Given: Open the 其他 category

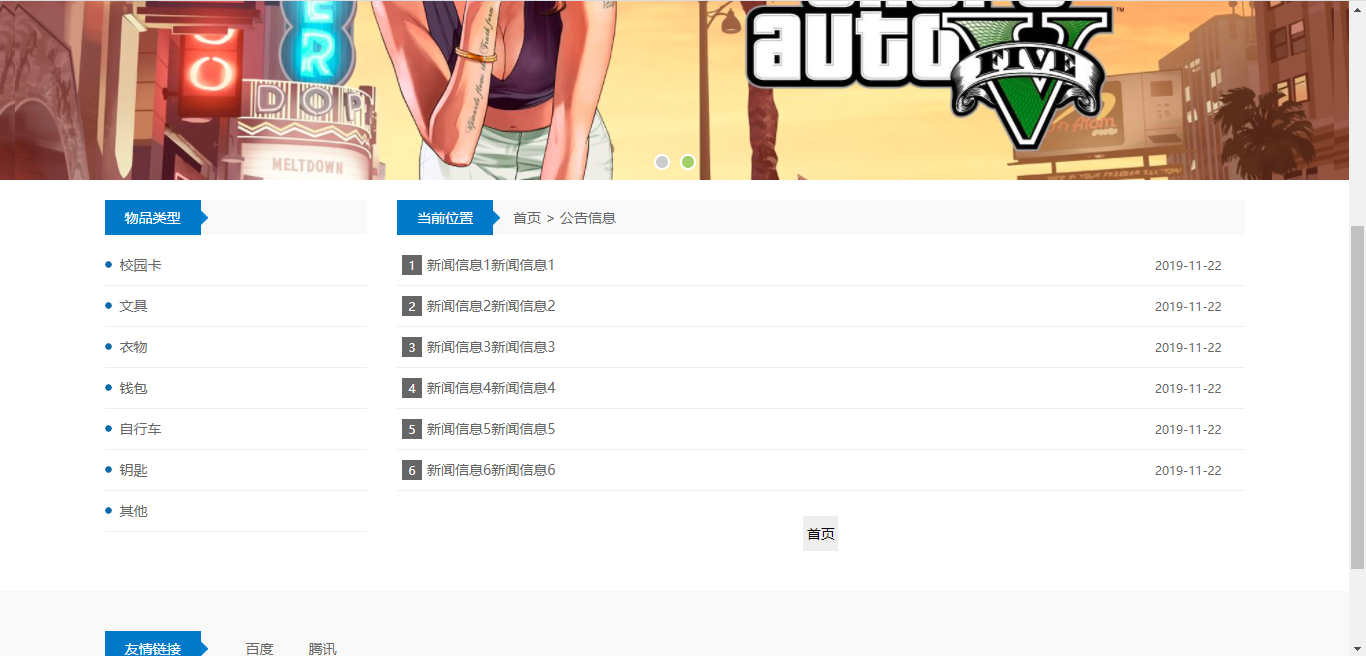Looking at the screenshot, I should [x=133, y=511].
